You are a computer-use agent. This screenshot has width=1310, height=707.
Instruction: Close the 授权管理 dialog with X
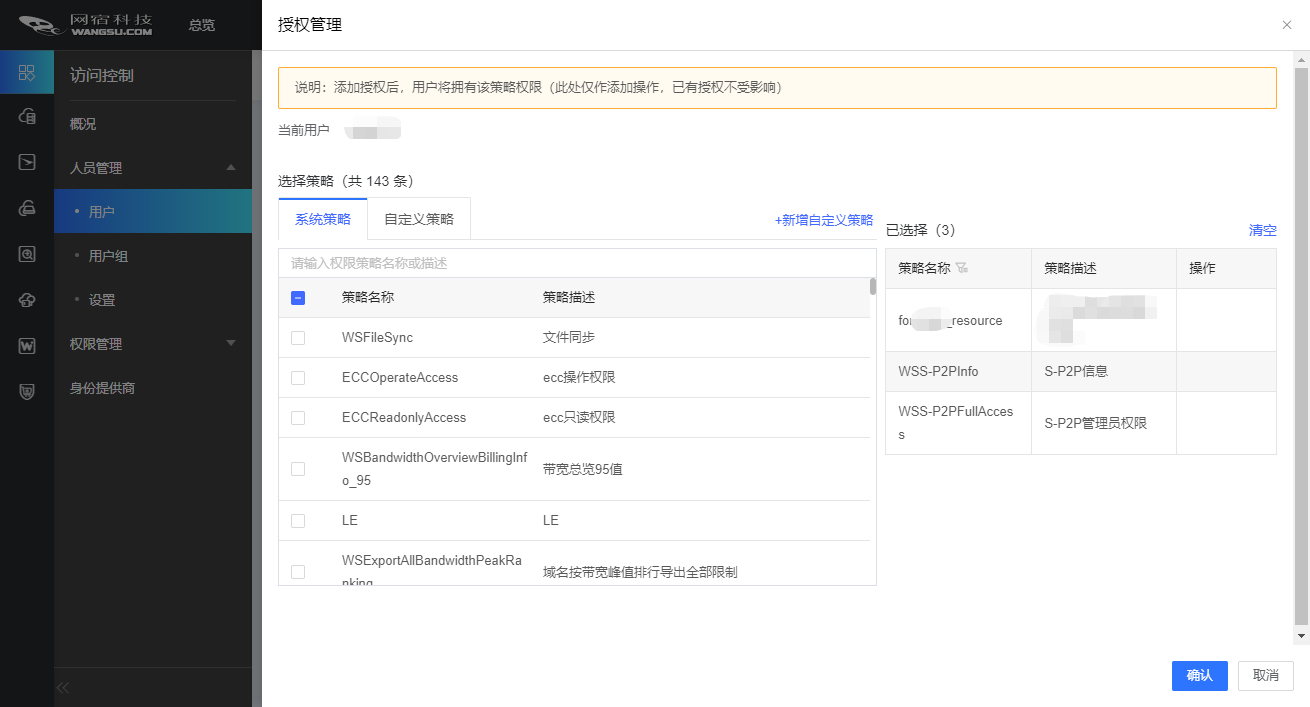coord(1287,25)
